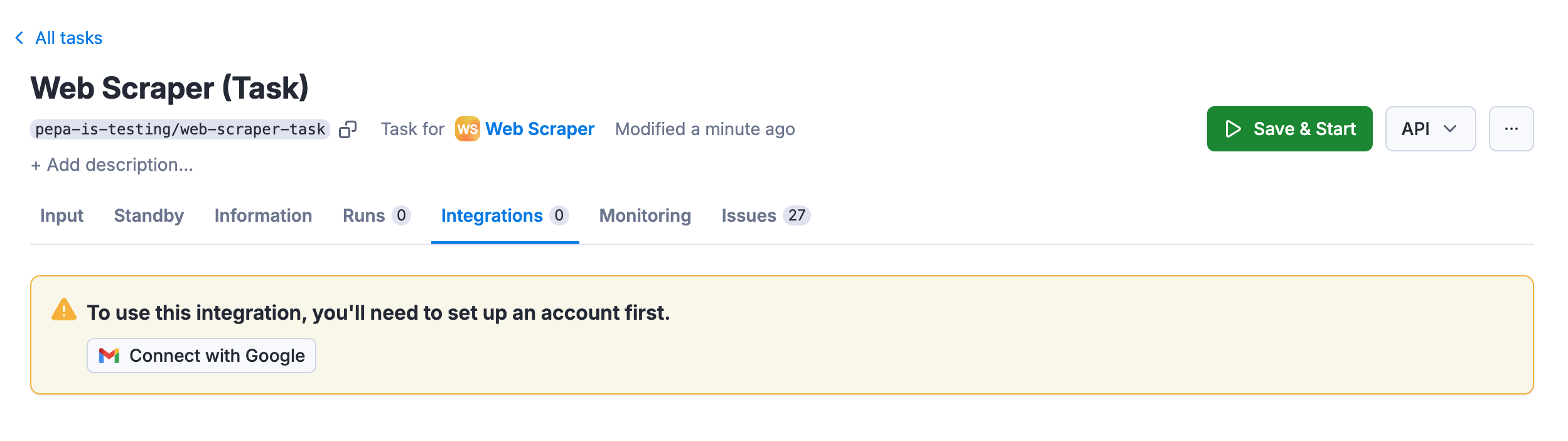Open the Web Scraper actor page
Screen dimensions: 1568x441
pyautogui.click(x=540, y=129)
